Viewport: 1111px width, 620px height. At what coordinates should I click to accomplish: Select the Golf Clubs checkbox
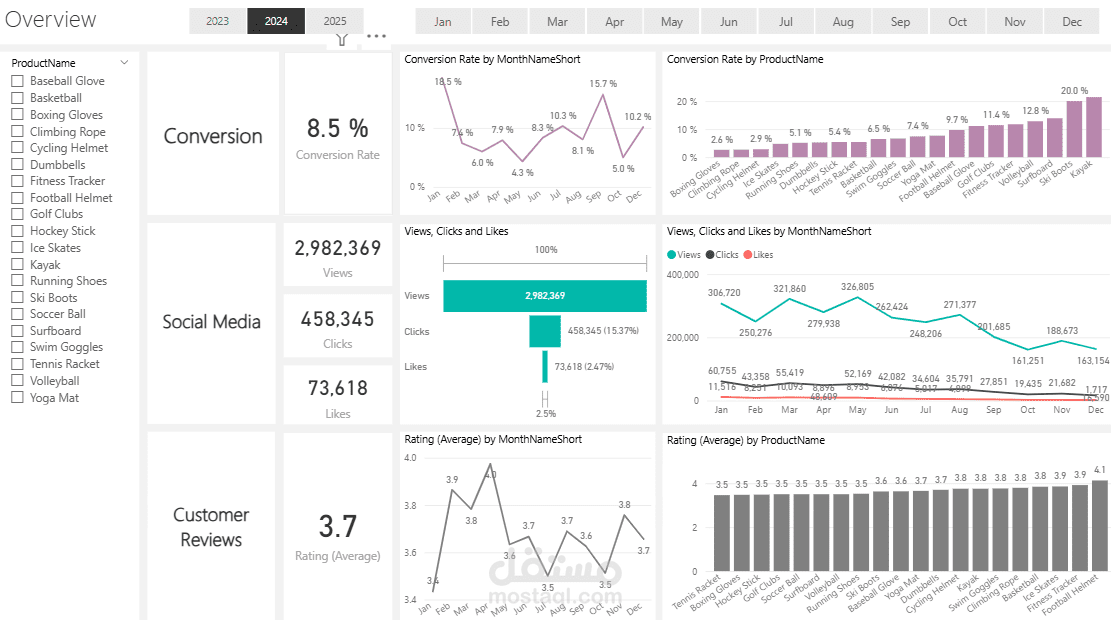pos(18,213)
